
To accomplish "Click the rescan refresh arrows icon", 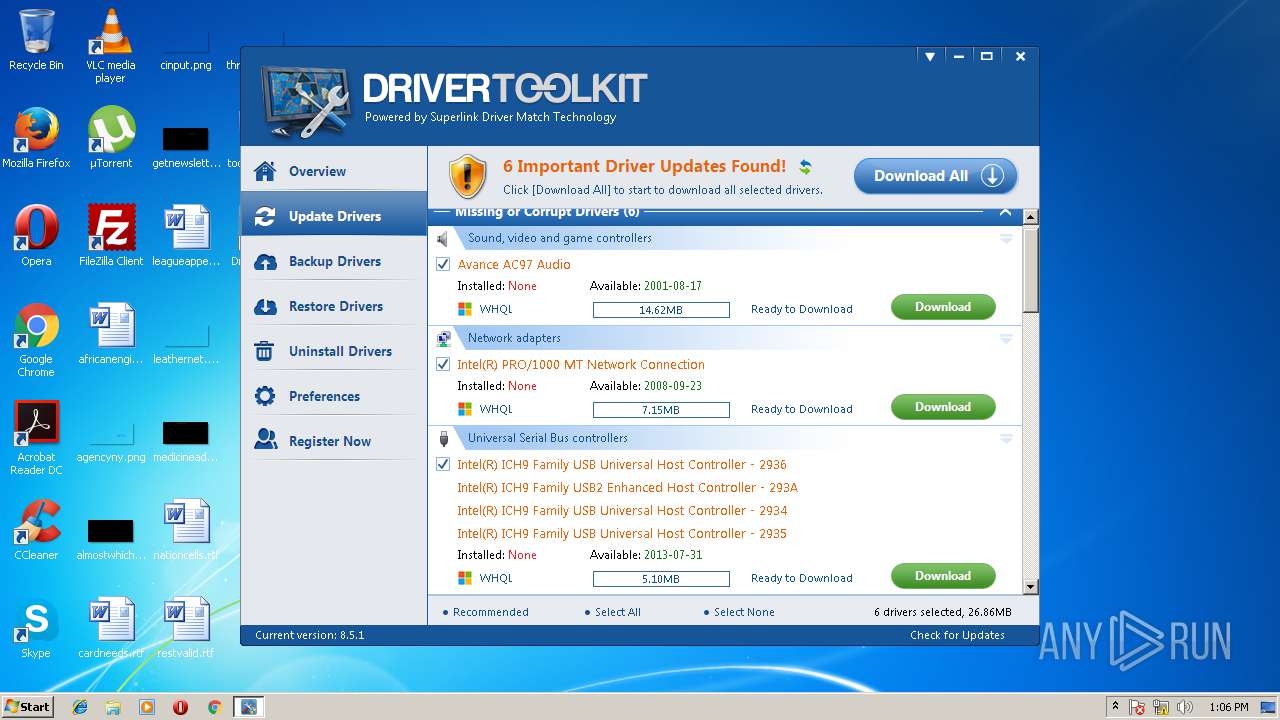I will 804,167.
